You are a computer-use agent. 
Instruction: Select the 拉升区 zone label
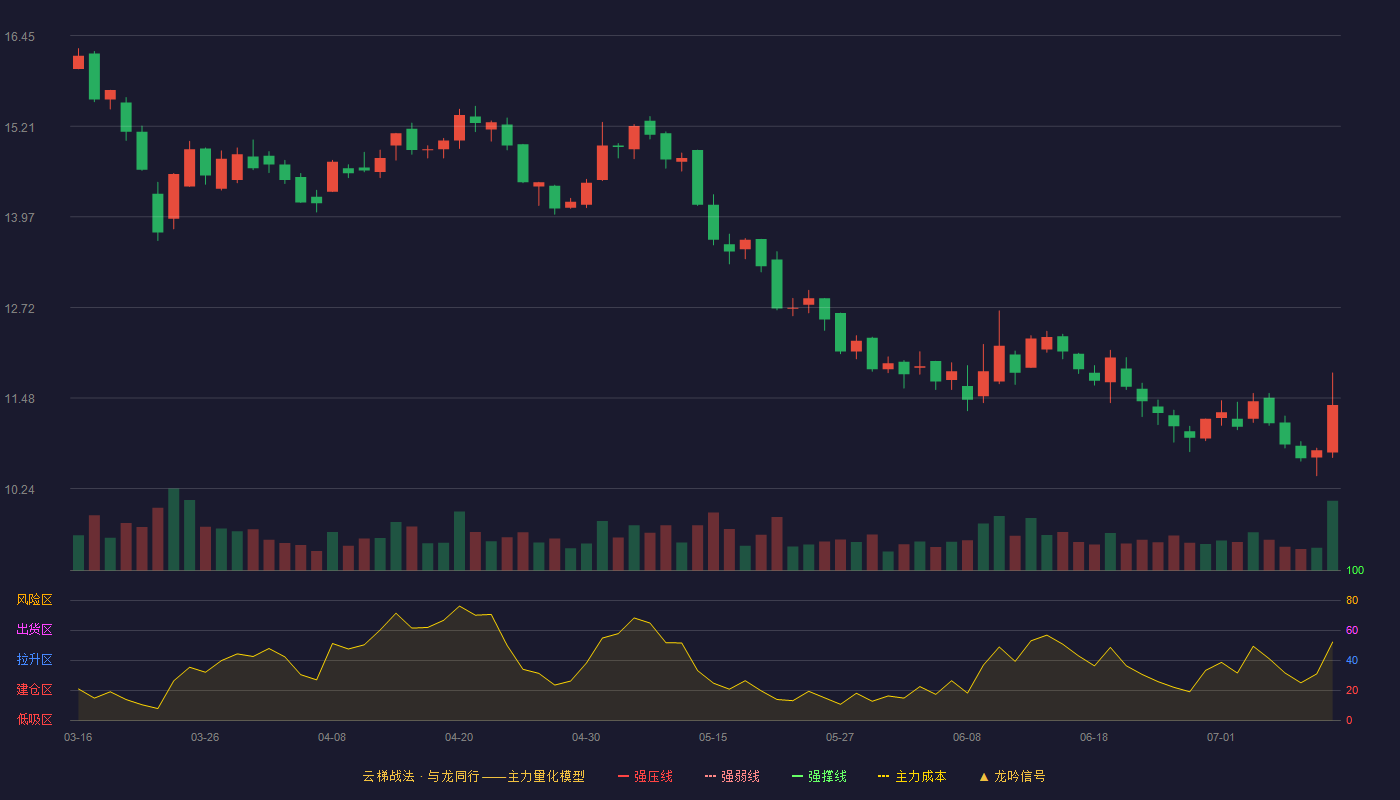(34, 660)
